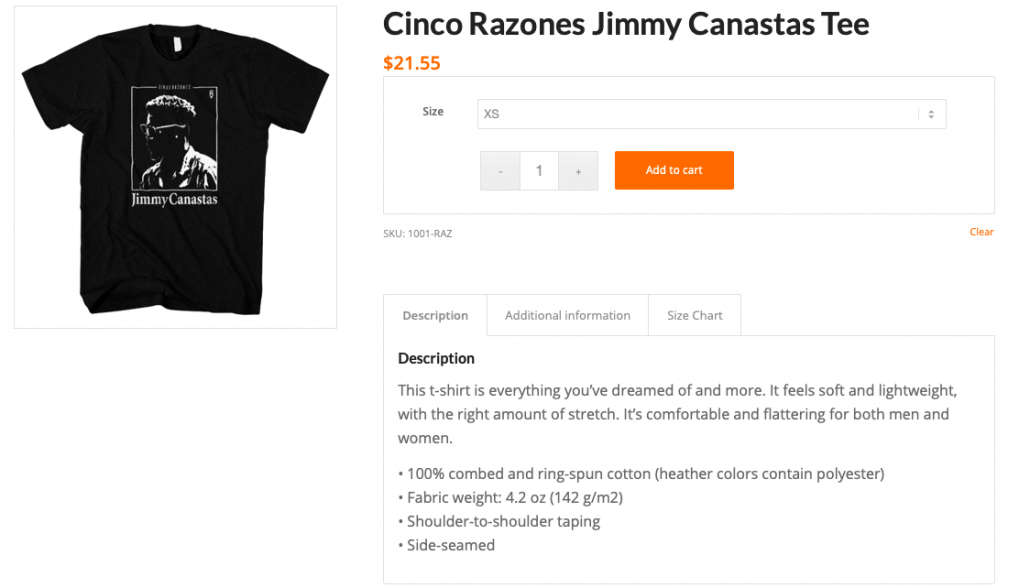This screenshot has width=1030, height=588.
Task: Increase quantity with the plus button
Action: click(x=578, y=171)
